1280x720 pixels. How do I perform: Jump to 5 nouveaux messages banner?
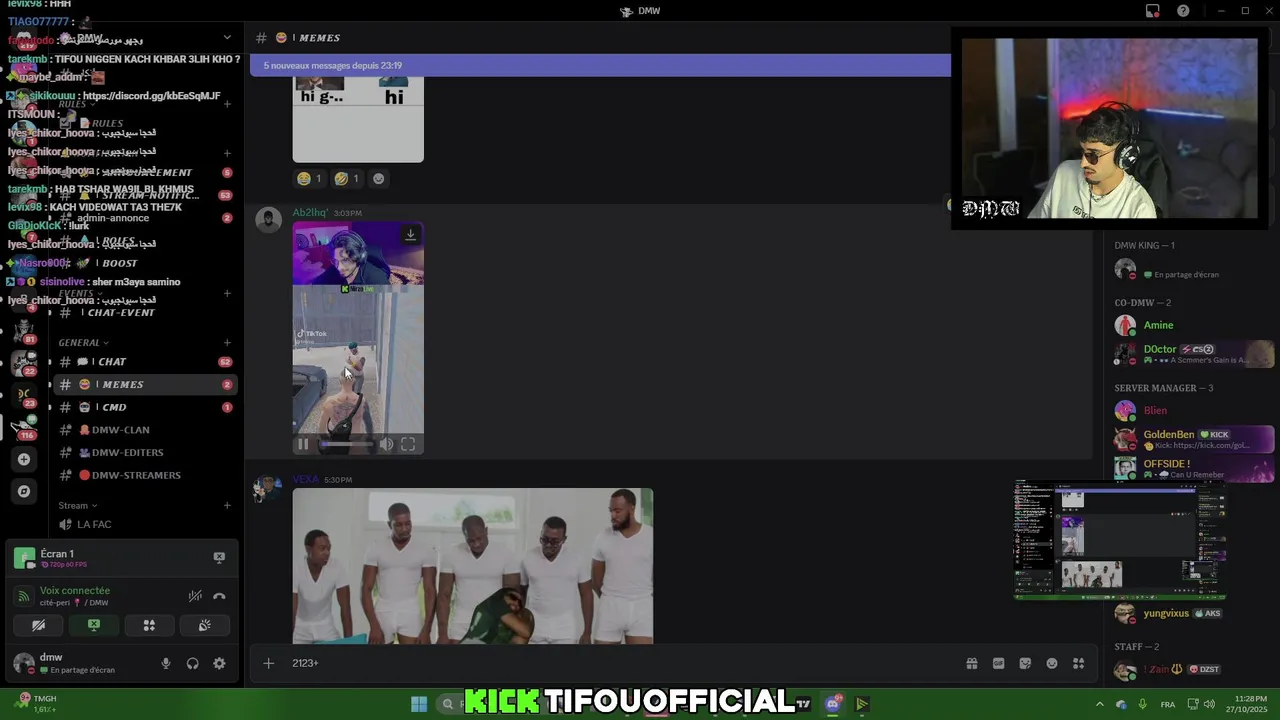click(600, 65)
